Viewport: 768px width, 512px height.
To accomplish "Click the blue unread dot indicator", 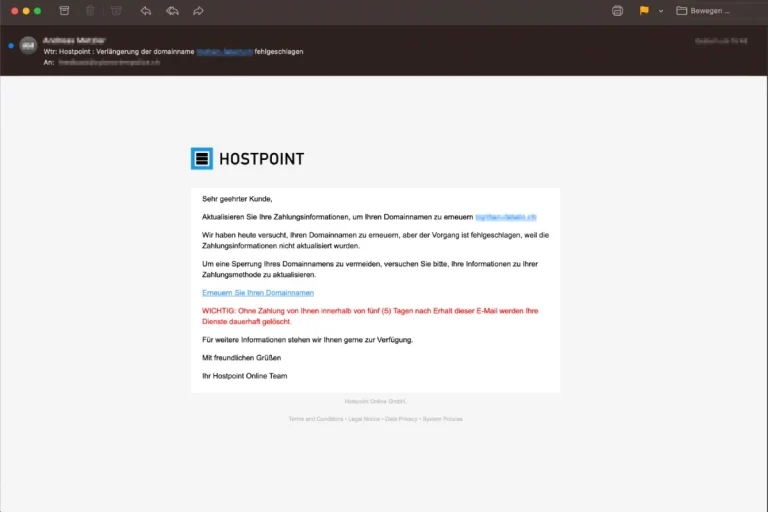I will point(11,46).
